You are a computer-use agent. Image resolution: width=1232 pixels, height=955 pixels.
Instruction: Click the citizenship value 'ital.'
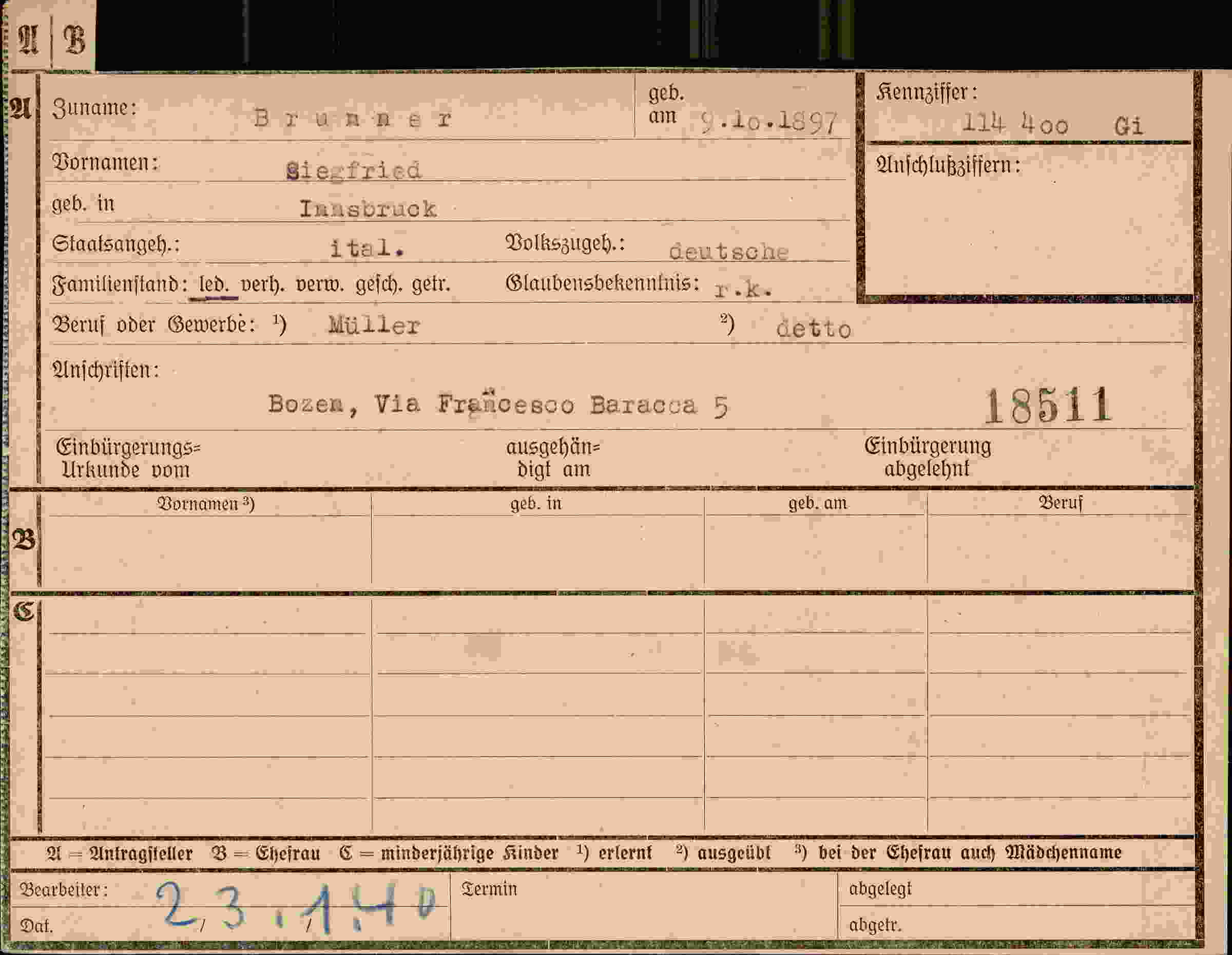[x=367, y=247]
